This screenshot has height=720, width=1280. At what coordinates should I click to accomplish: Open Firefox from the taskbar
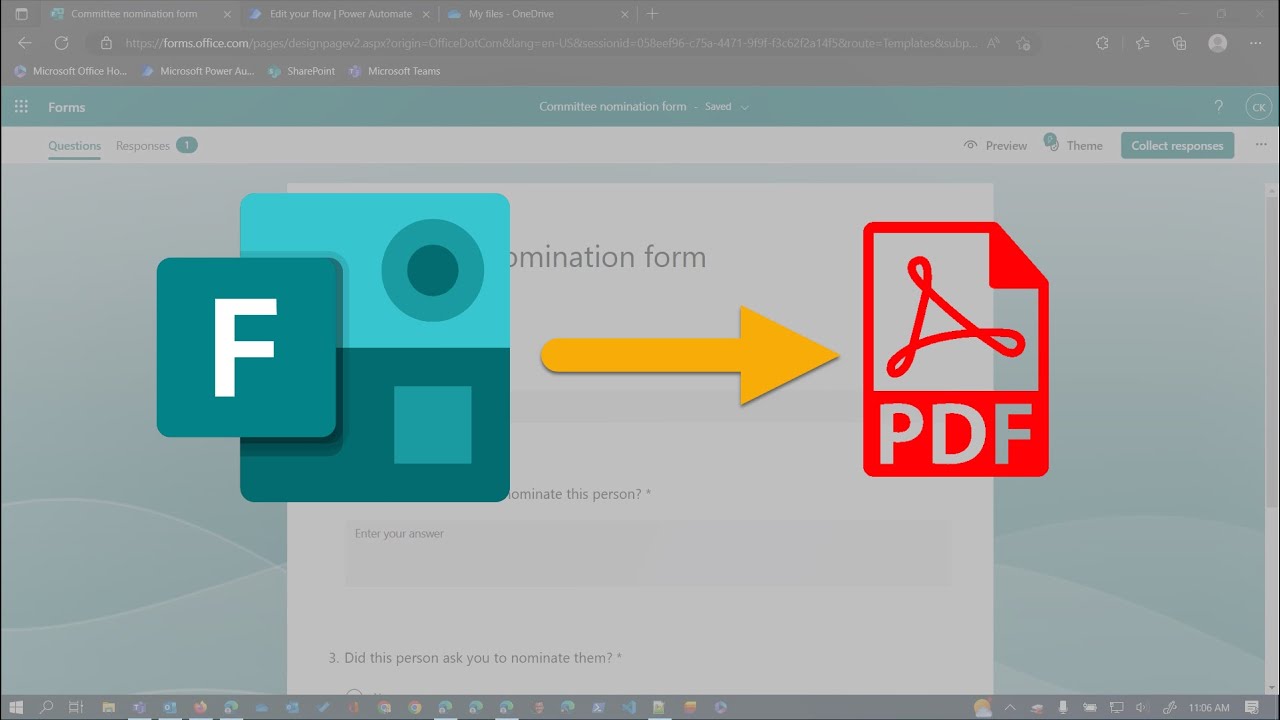200,707
